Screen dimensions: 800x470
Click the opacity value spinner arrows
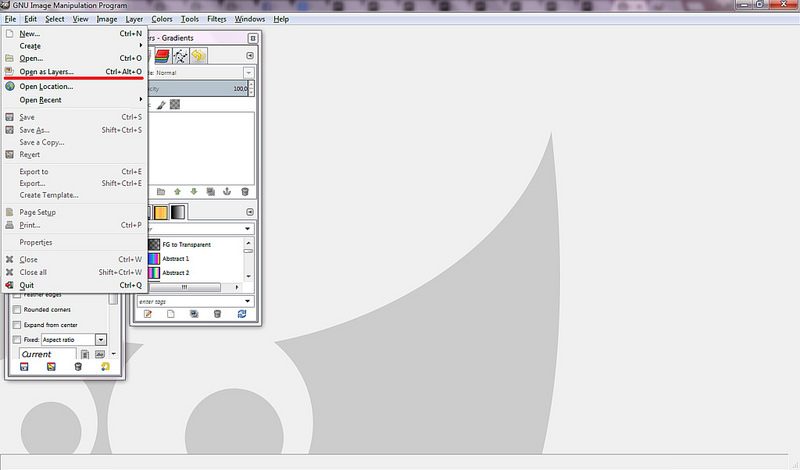coord(251,88)
